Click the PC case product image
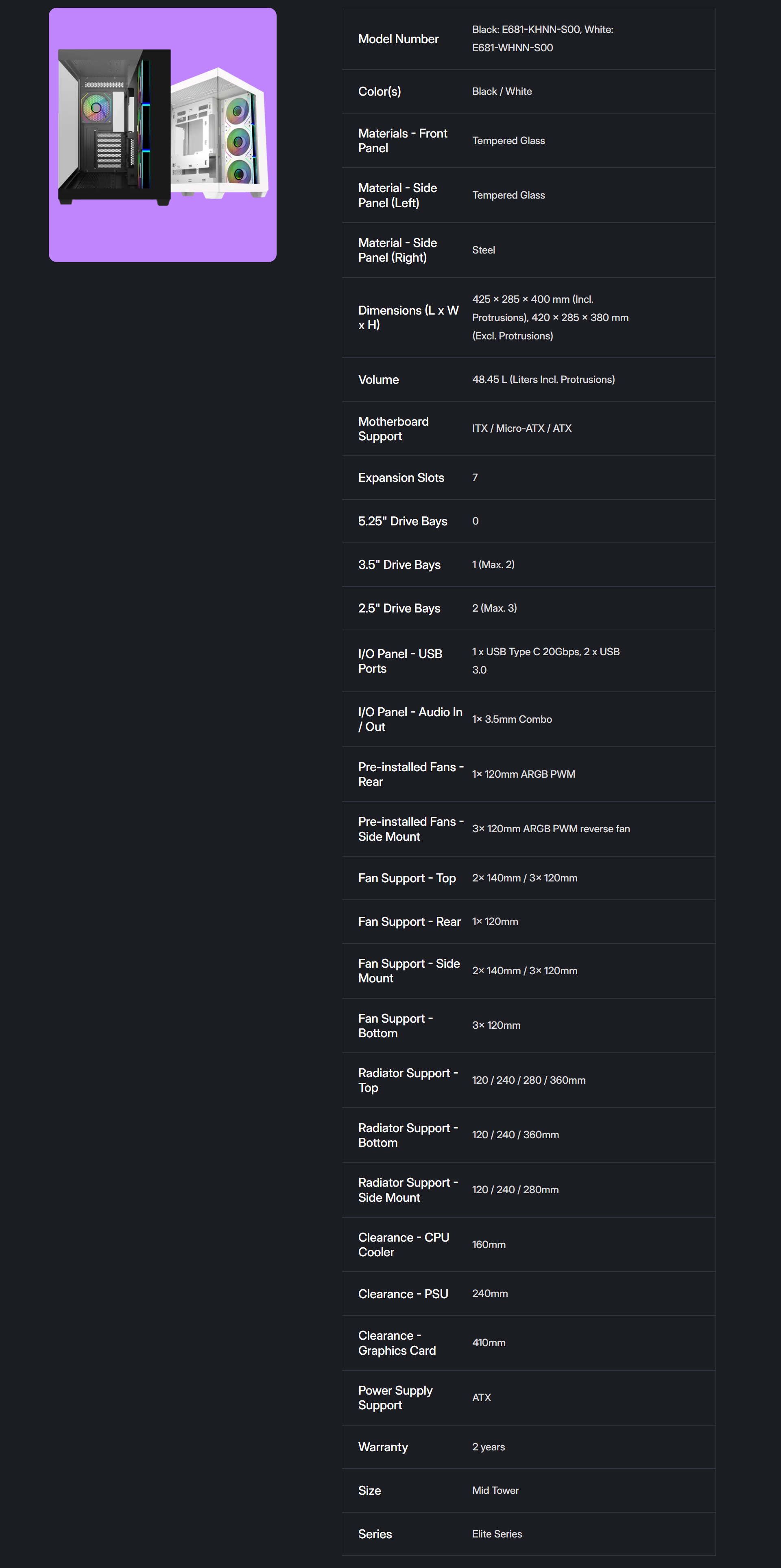Image resolution: width=781 pixels, height=1568 pixels. pyautogui.click(x=162, y=135)
